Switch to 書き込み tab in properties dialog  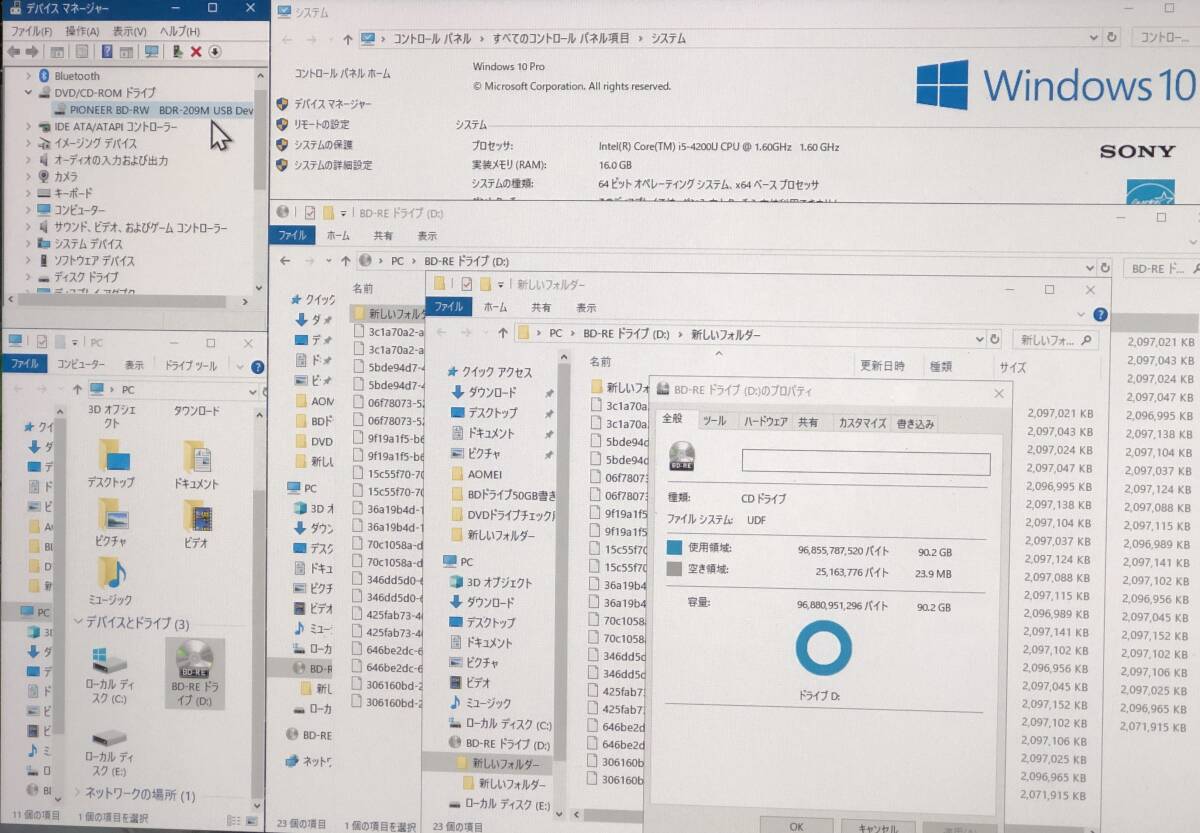click(916, 424)
